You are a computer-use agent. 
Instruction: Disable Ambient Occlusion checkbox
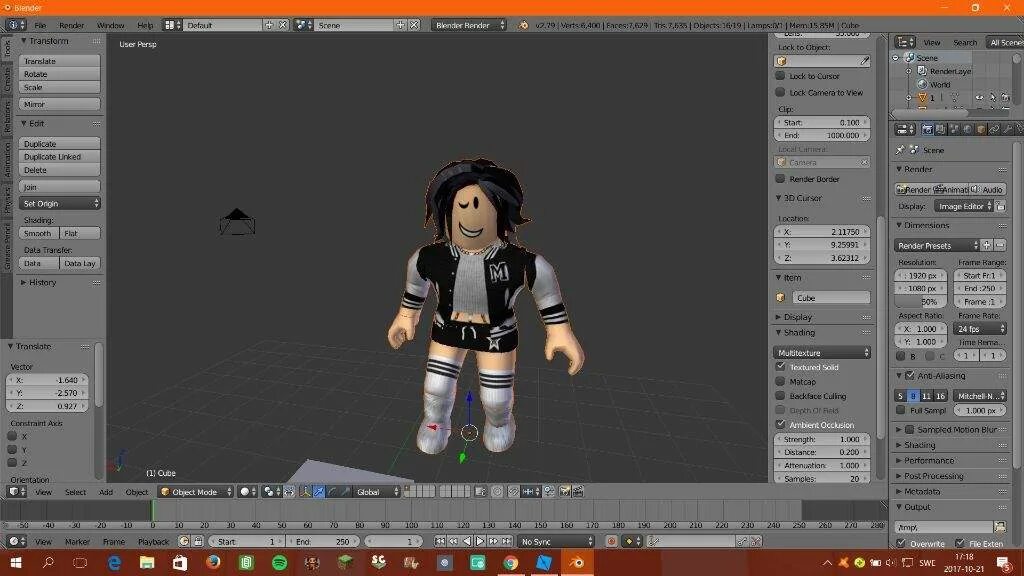click(780, 424)
